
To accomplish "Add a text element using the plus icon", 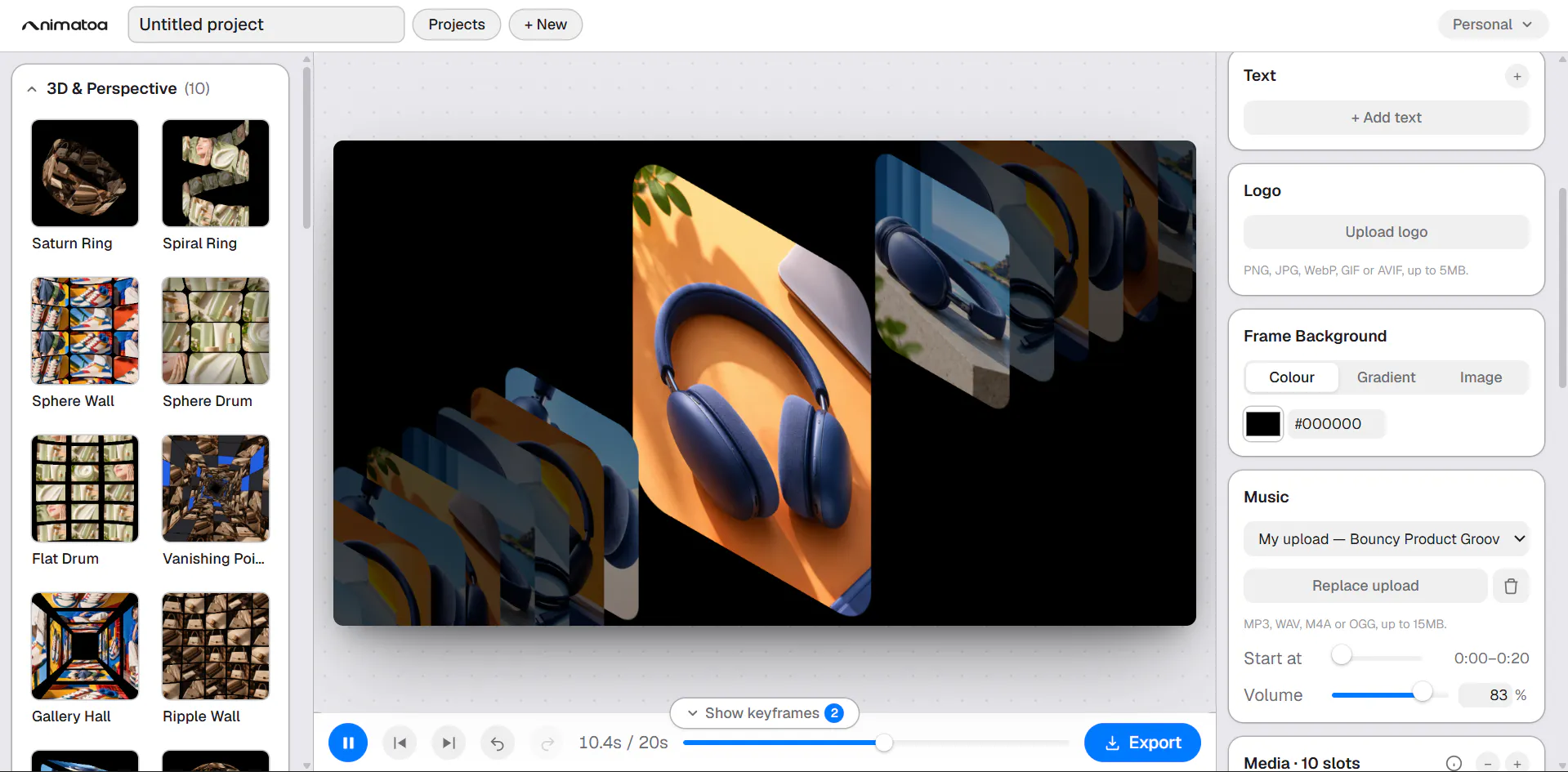I will 1517,76.
